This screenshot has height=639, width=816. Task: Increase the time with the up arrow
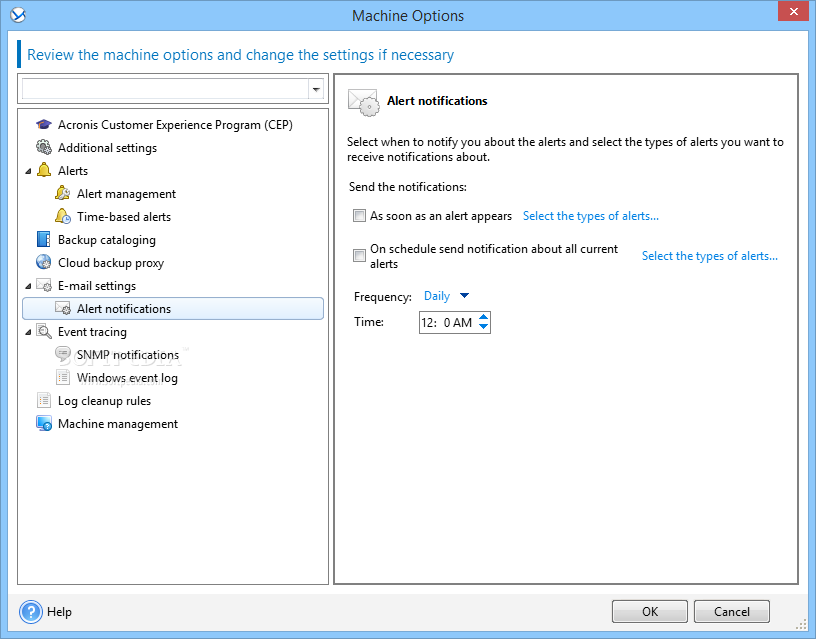(x=483, y=317)
